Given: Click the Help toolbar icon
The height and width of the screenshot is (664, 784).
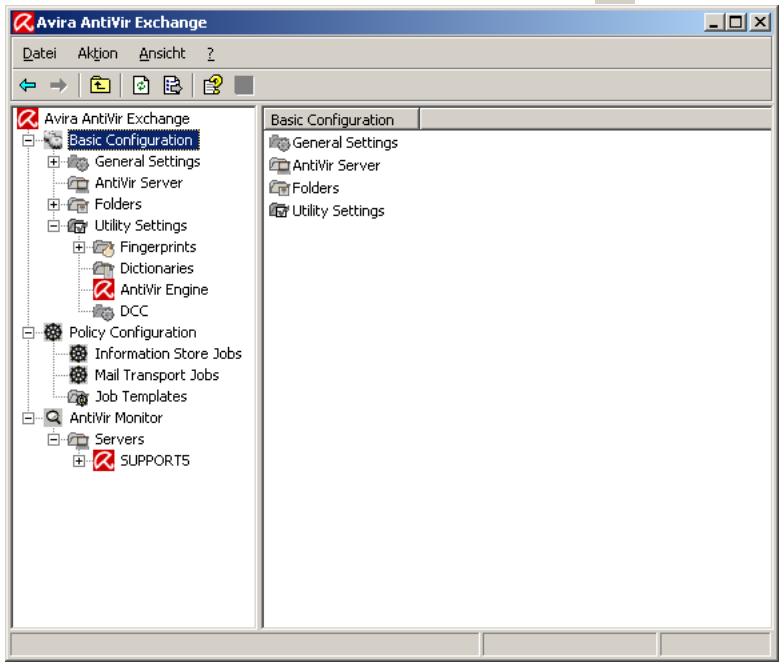Looking at the screenshot, I should (x=213, y=85).
